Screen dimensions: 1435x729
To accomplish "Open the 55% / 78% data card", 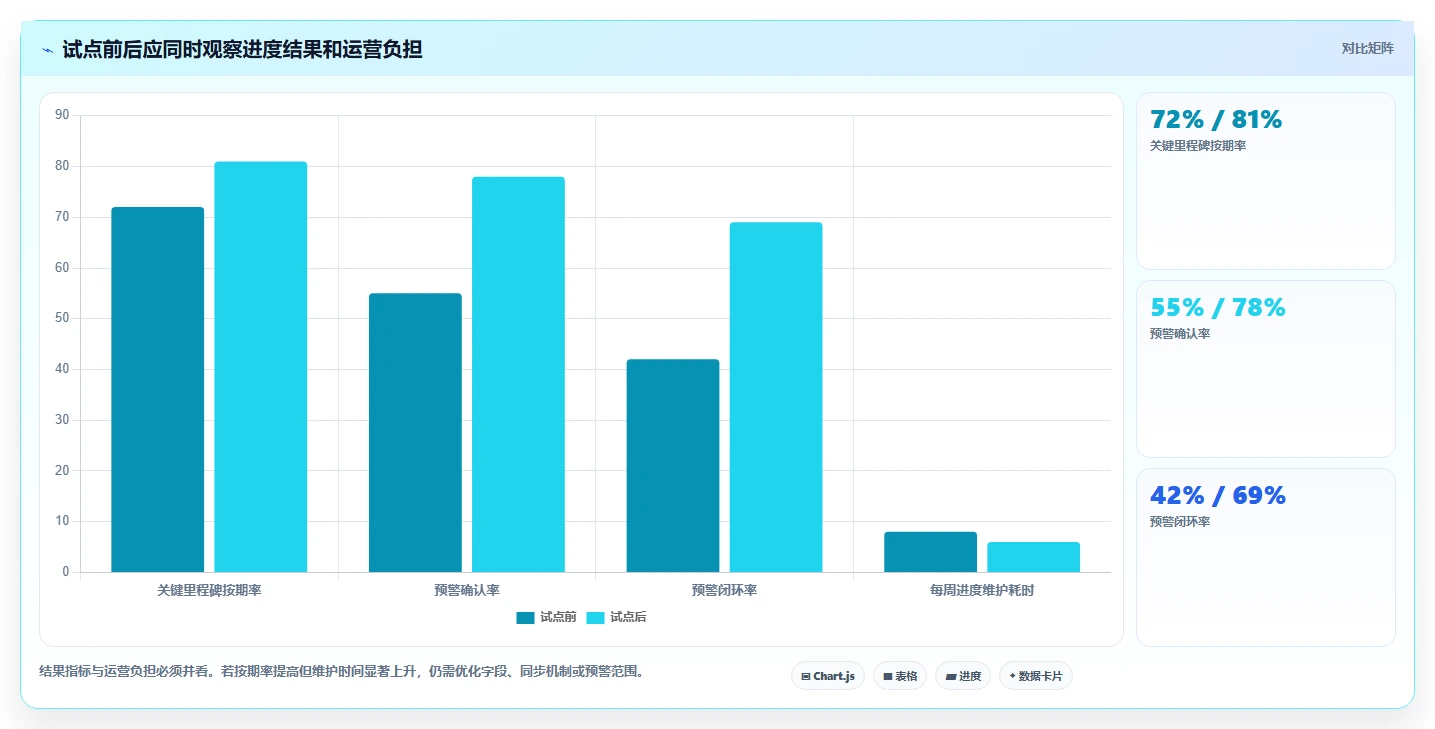I will pyautogui.click(x=1266, y=369).
